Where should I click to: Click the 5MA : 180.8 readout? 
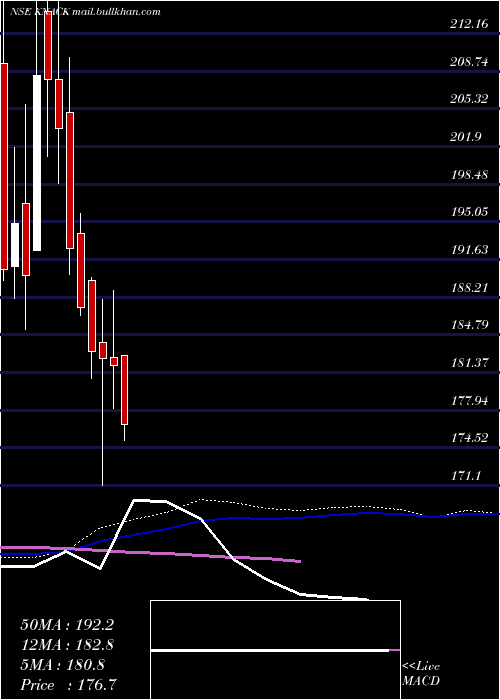[62, 665]
